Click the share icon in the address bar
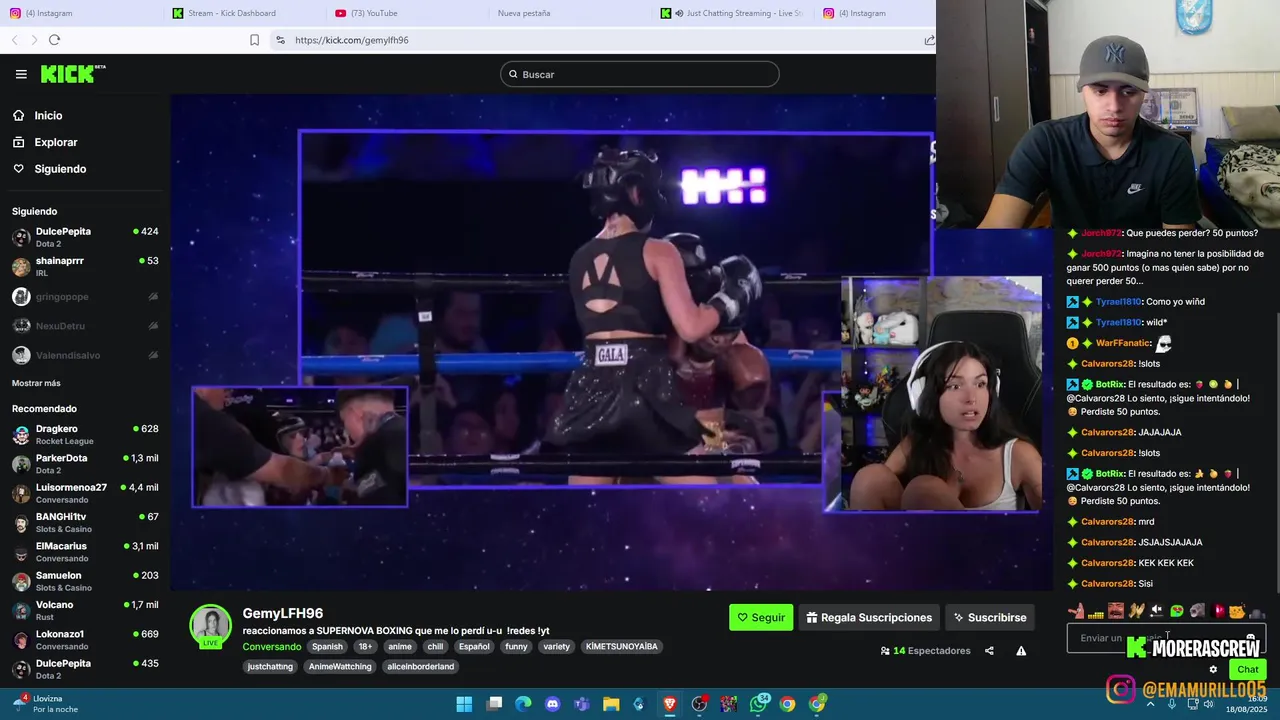The image size is (1280, 720). [x=929, y=40]
